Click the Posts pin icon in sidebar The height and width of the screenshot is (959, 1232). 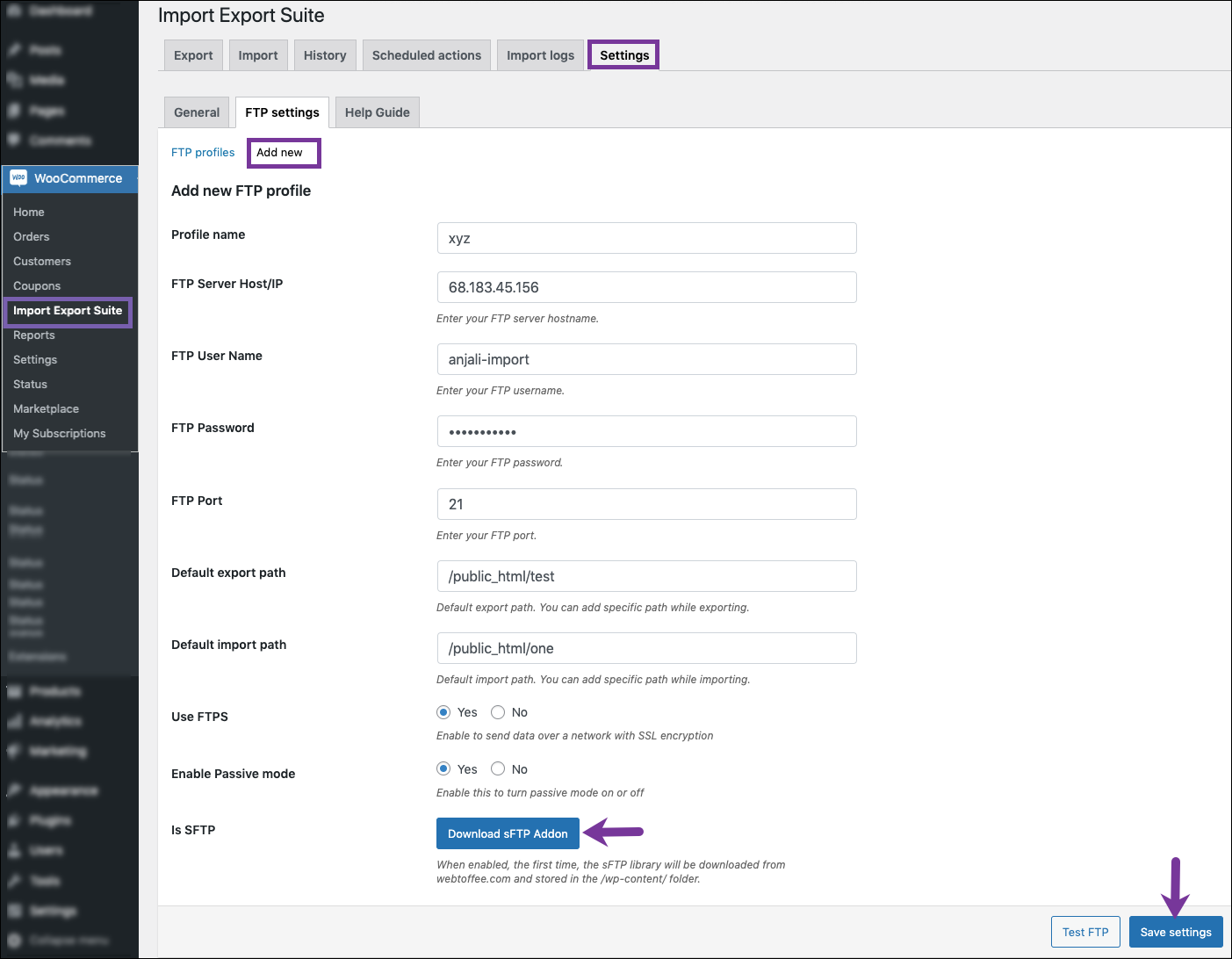[x=14, y=50]
